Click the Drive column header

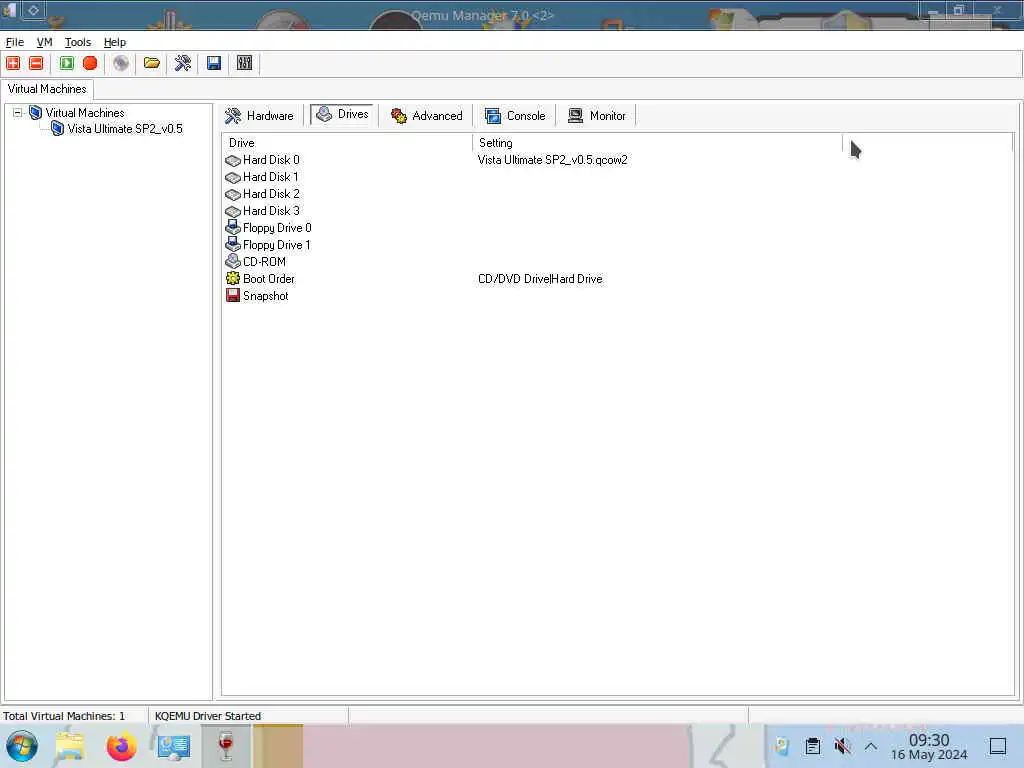[347, 142]
